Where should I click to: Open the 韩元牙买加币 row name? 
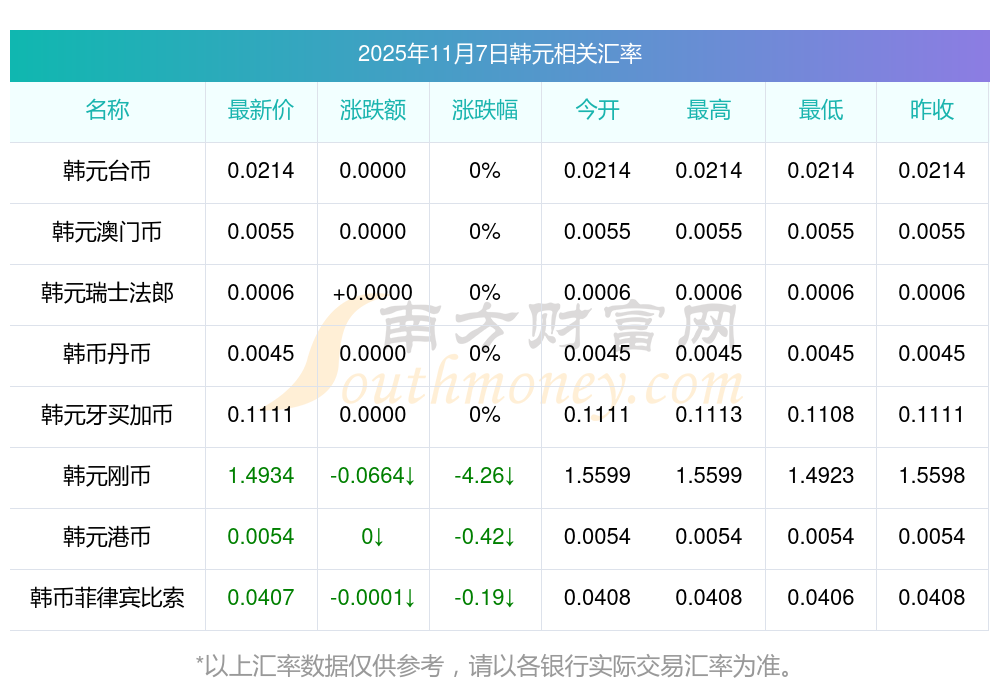coord(107,415)
